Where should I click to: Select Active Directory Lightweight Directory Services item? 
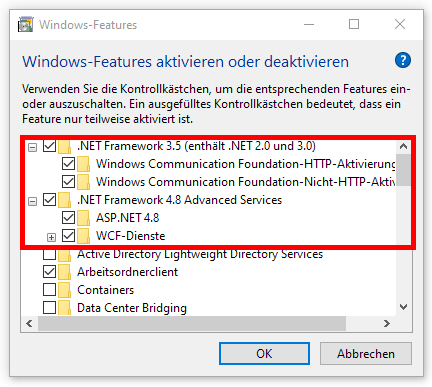[200, 254]
